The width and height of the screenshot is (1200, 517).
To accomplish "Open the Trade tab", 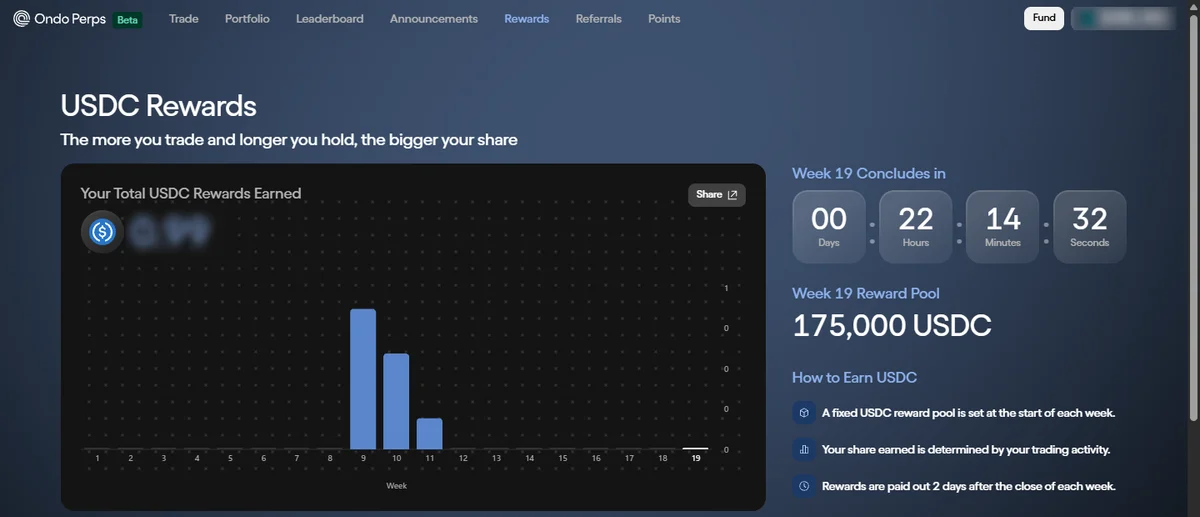I will point(184,18).
